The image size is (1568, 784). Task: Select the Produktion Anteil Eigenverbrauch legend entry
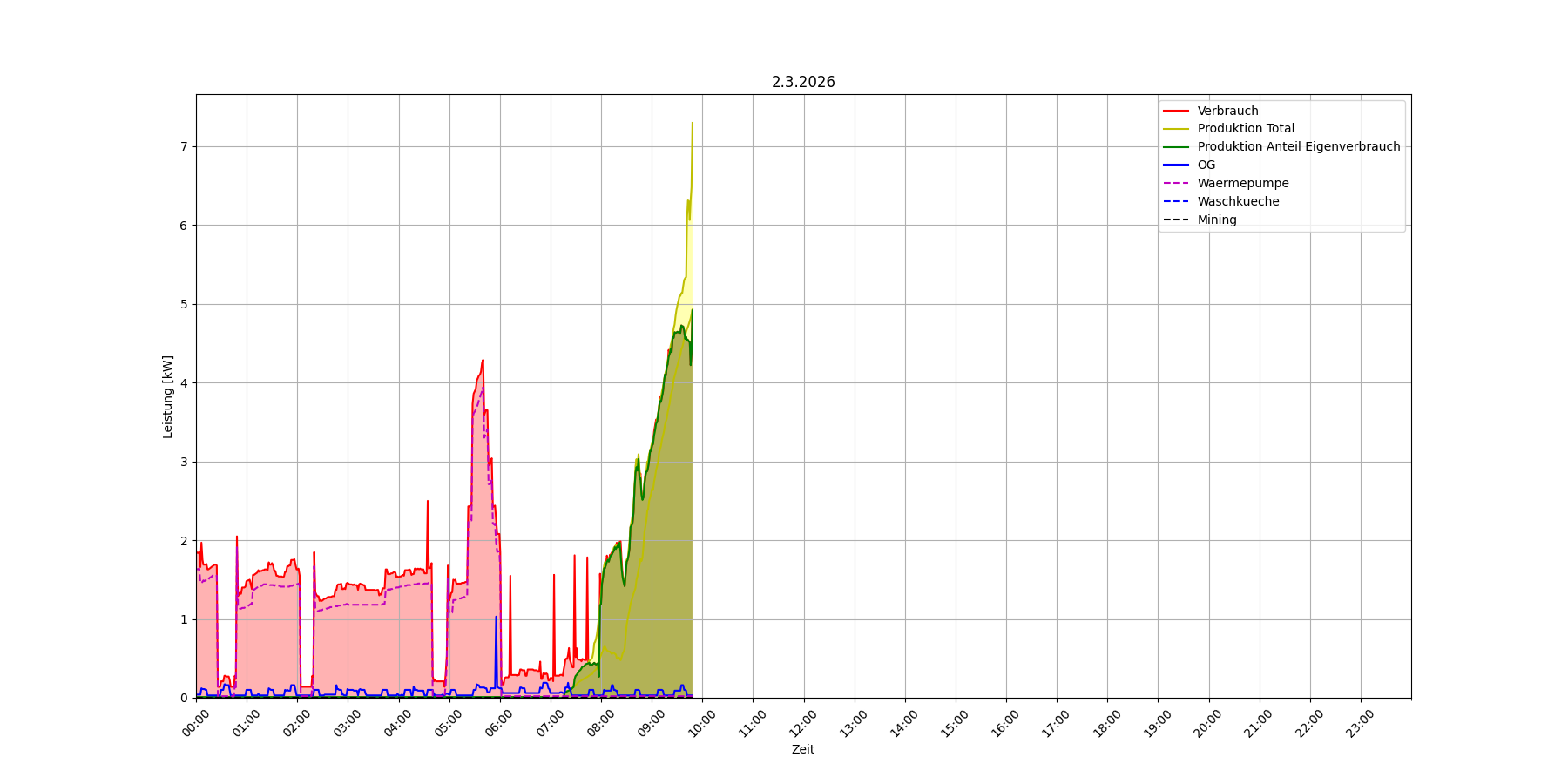(x=1298, y=147)
